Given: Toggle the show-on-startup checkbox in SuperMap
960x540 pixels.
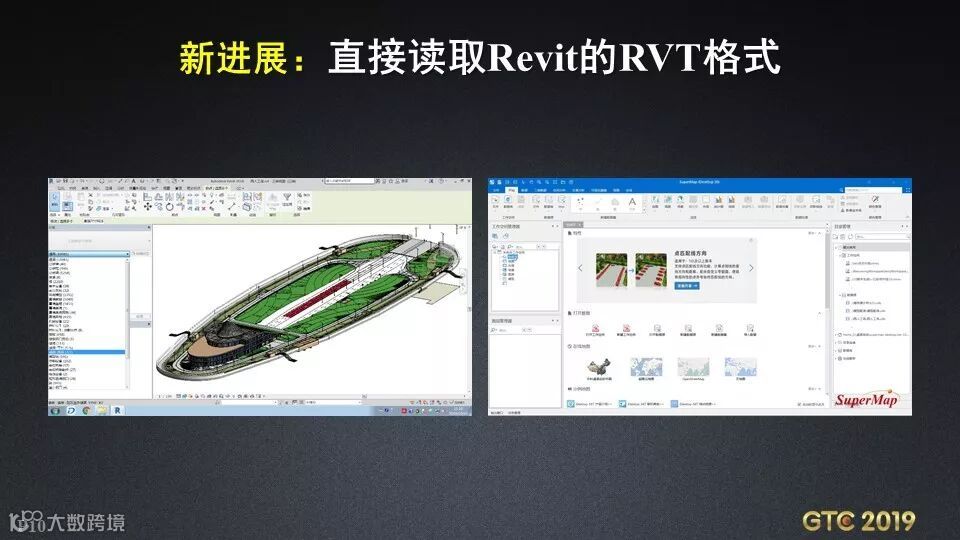Looking at the screenshot, I should [800, 404].
